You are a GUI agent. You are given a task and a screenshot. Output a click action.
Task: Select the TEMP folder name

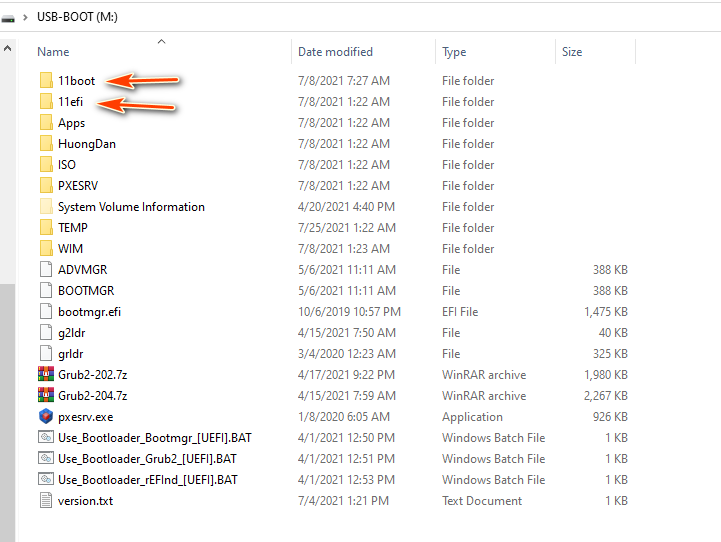pyautogui.click(x=73, y=228)
